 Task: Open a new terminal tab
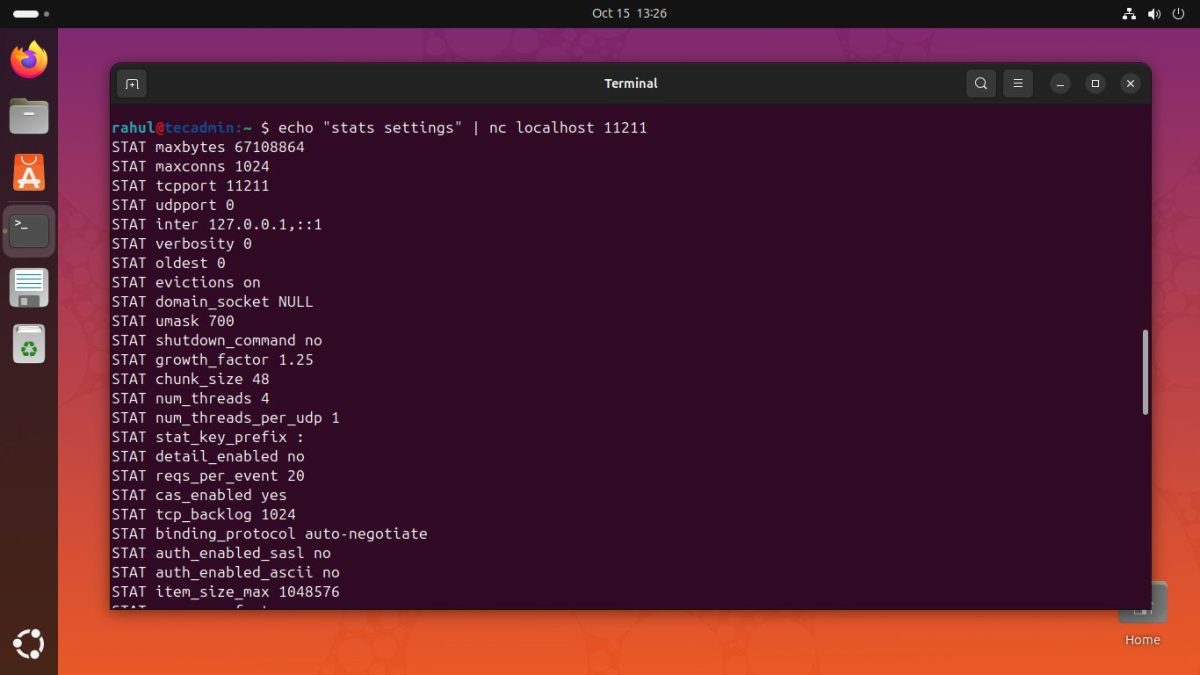click(x=132, y=84)
